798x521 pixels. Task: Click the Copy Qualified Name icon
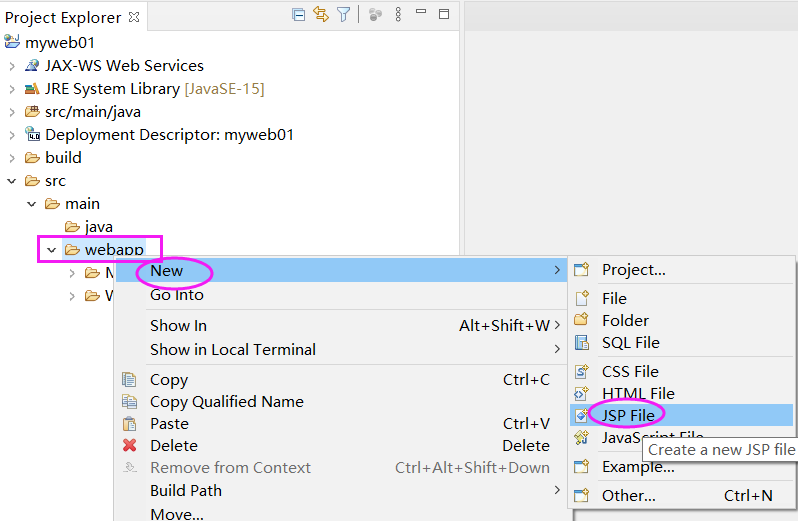point(129,401)
